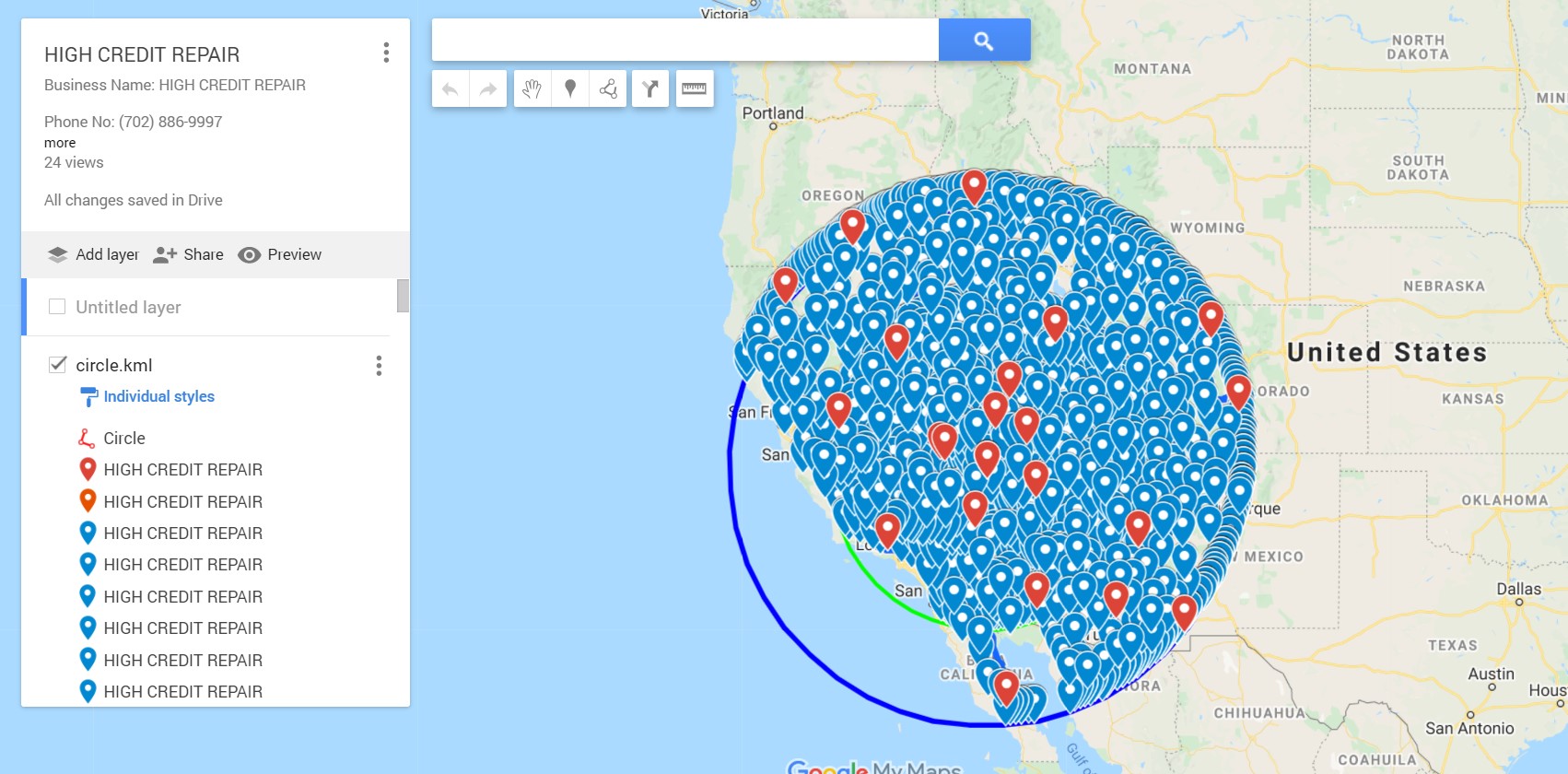Click the Share person-plus icon
Viewport: 1568px width, 774px height.
tap(165, 254)
